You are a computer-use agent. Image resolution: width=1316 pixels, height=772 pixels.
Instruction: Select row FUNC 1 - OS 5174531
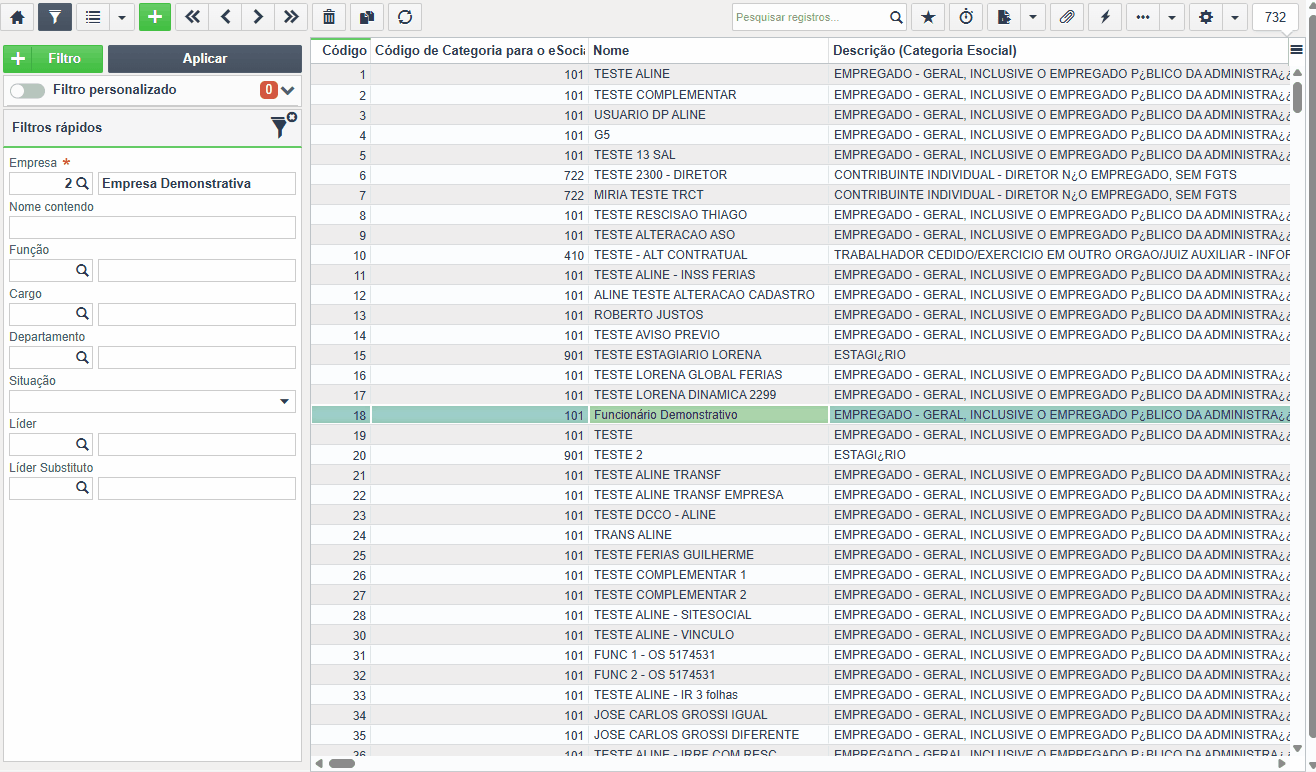800,655
